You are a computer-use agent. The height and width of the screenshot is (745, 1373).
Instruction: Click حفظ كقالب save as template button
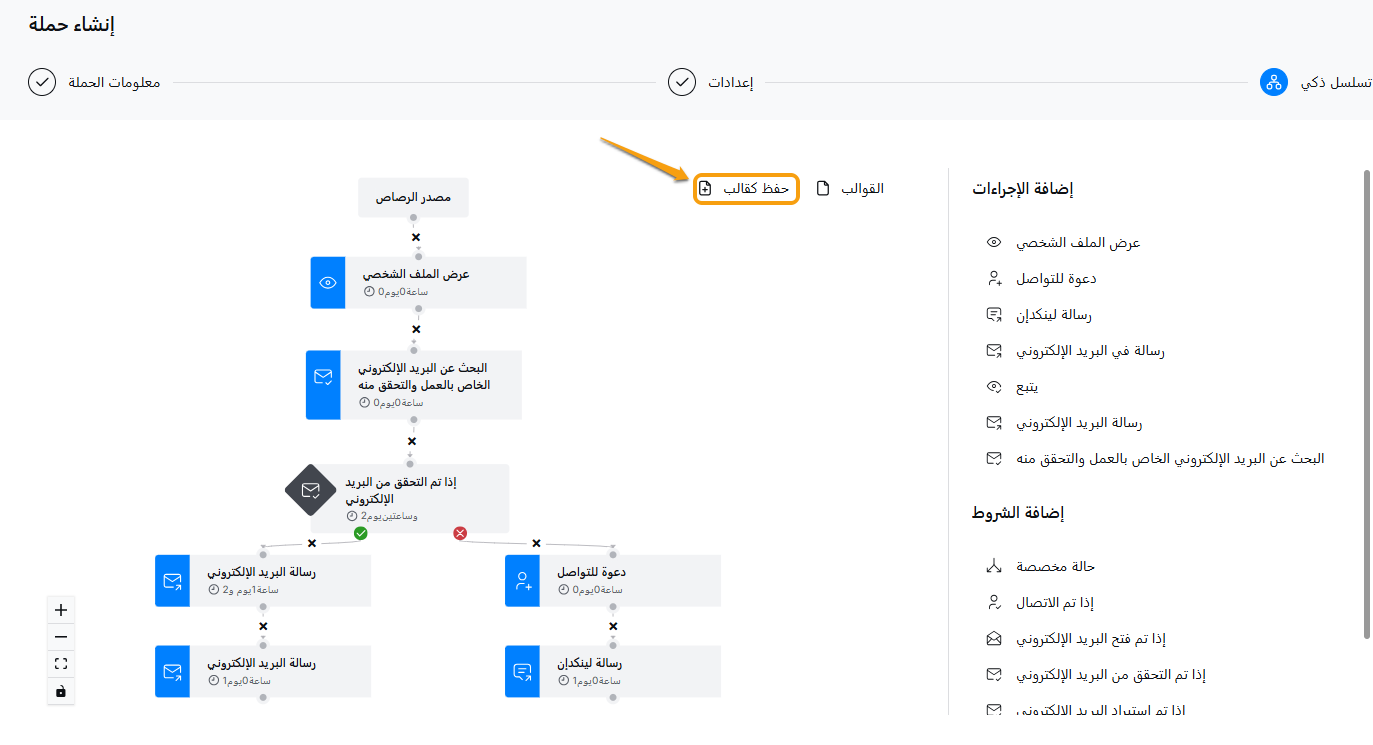pyautogui.click(x=746, y=188)
